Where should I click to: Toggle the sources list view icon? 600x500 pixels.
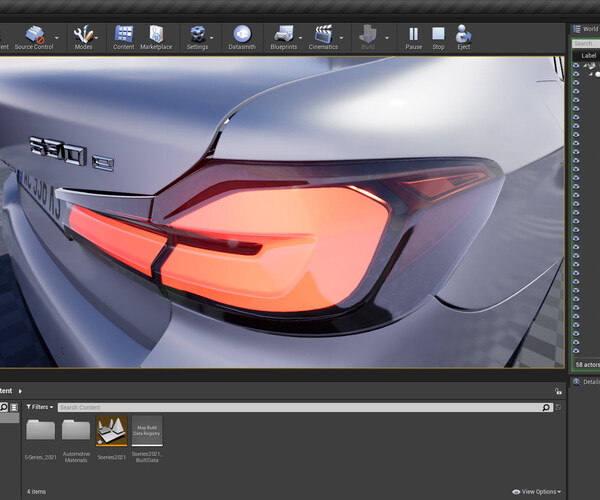click(x=14, y=407)
